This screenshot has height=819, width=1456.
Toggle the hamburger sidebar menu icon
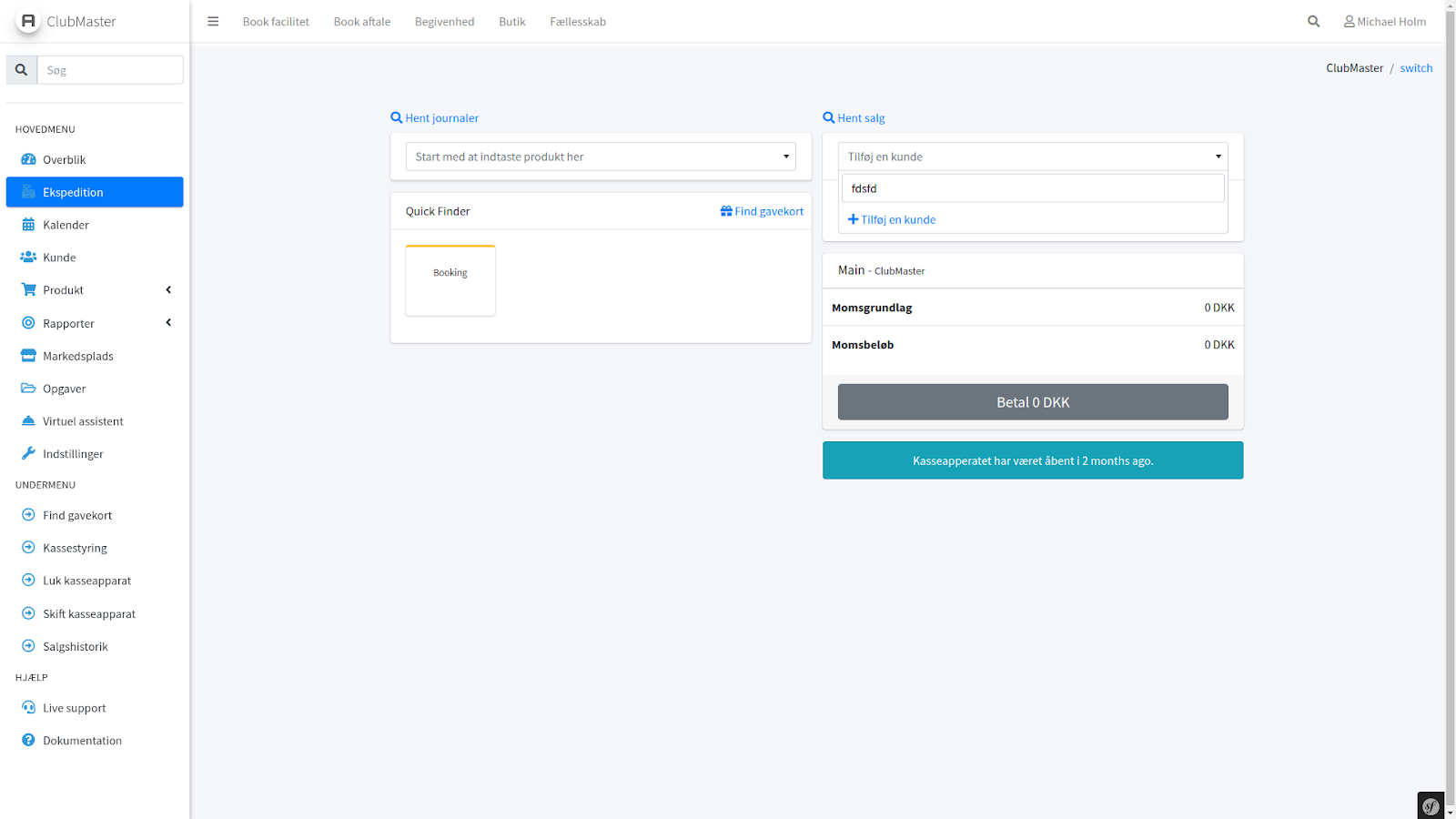click(x=213, y=22)
